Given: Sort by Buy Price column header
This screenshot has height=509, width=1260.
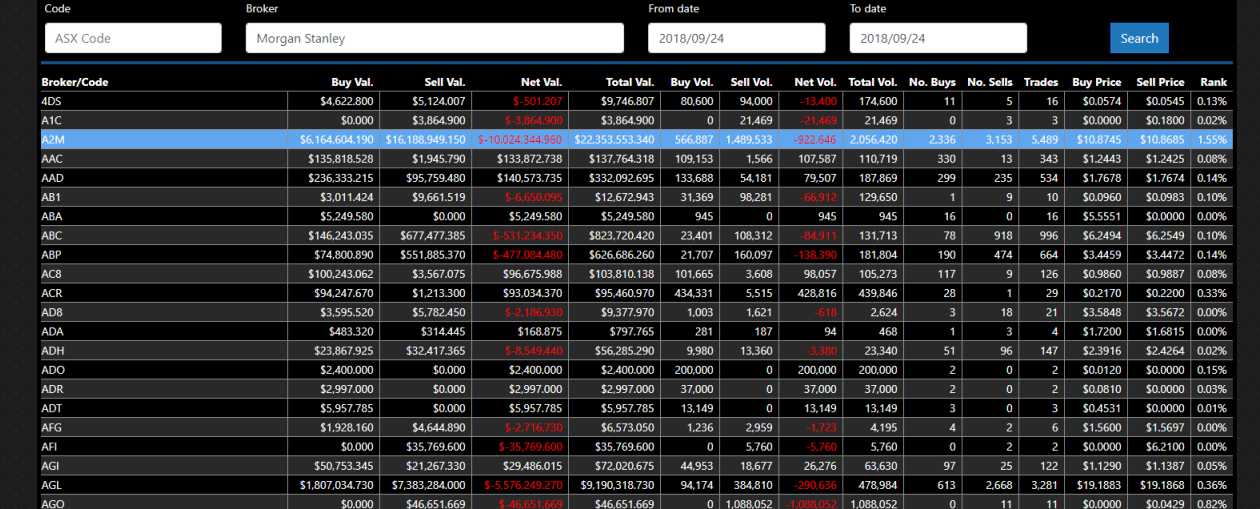Looking at the screenshot, I should tap(1096, 82).
